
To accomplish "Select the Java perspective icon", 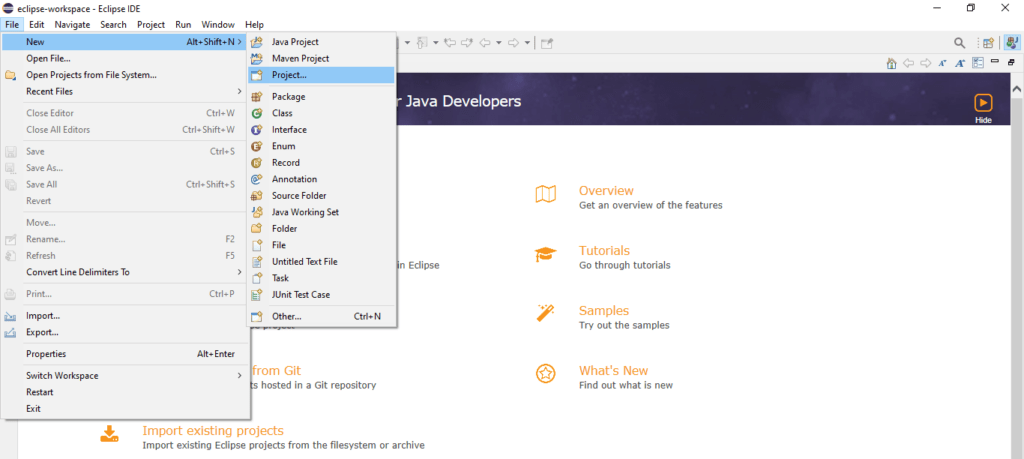I will click(x=1012, y=43).
